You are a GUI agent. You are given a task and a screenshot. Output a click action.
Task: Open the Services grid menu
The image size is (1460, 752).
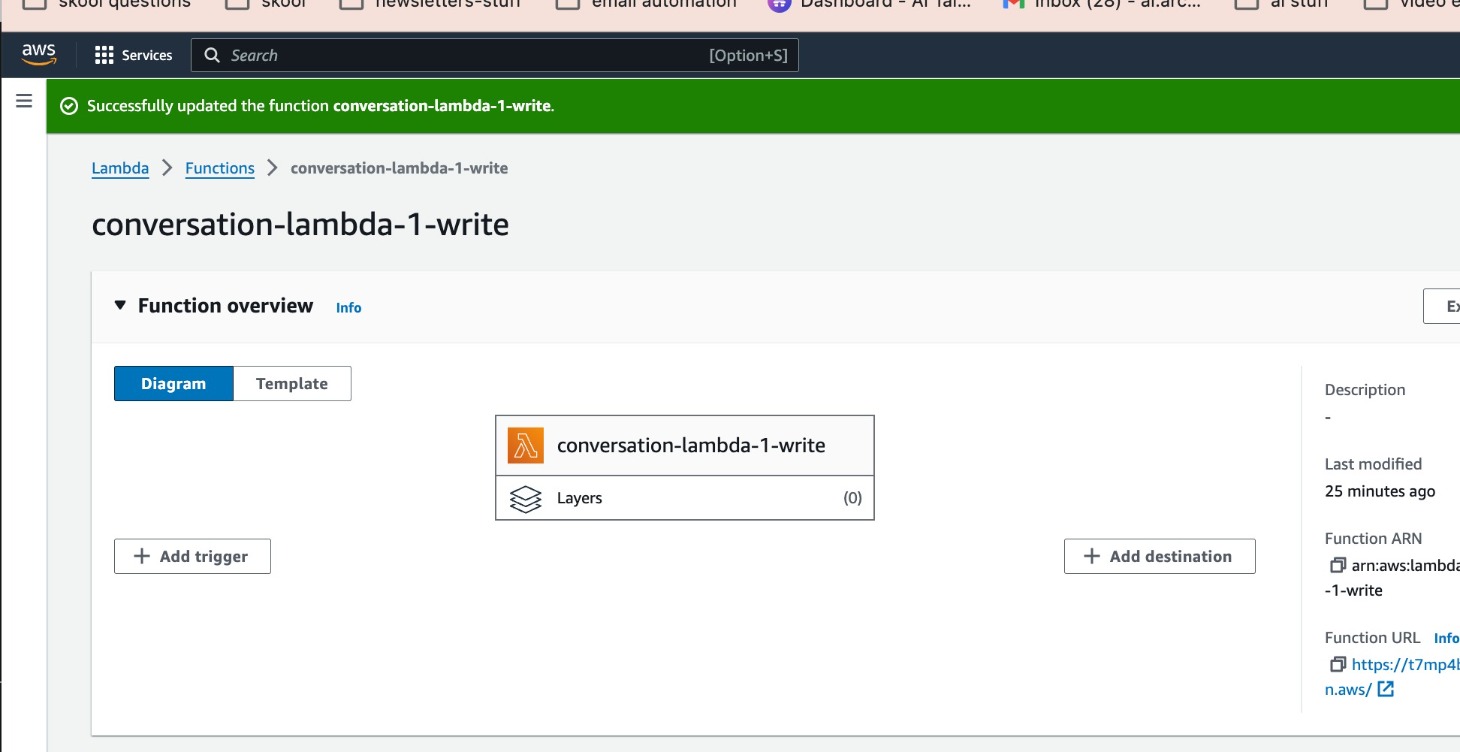tap(104, 55)
